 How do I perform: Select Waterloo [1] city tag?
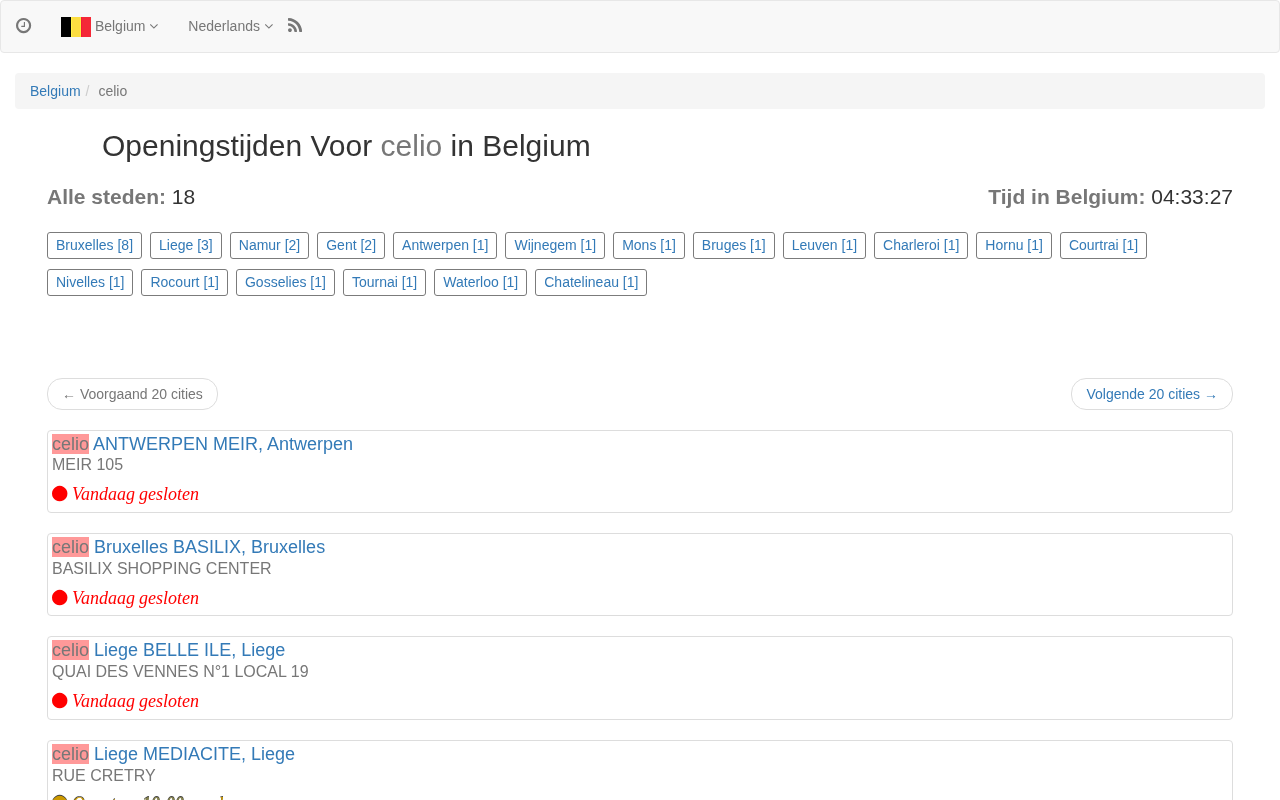click(x=480, y=282)
